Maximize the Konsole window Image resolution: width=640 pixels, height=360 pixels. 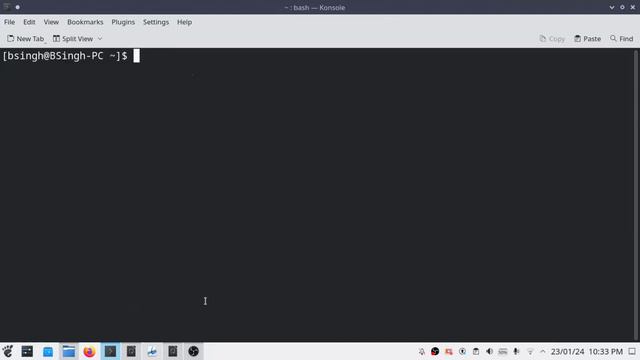tap(622, 7)
